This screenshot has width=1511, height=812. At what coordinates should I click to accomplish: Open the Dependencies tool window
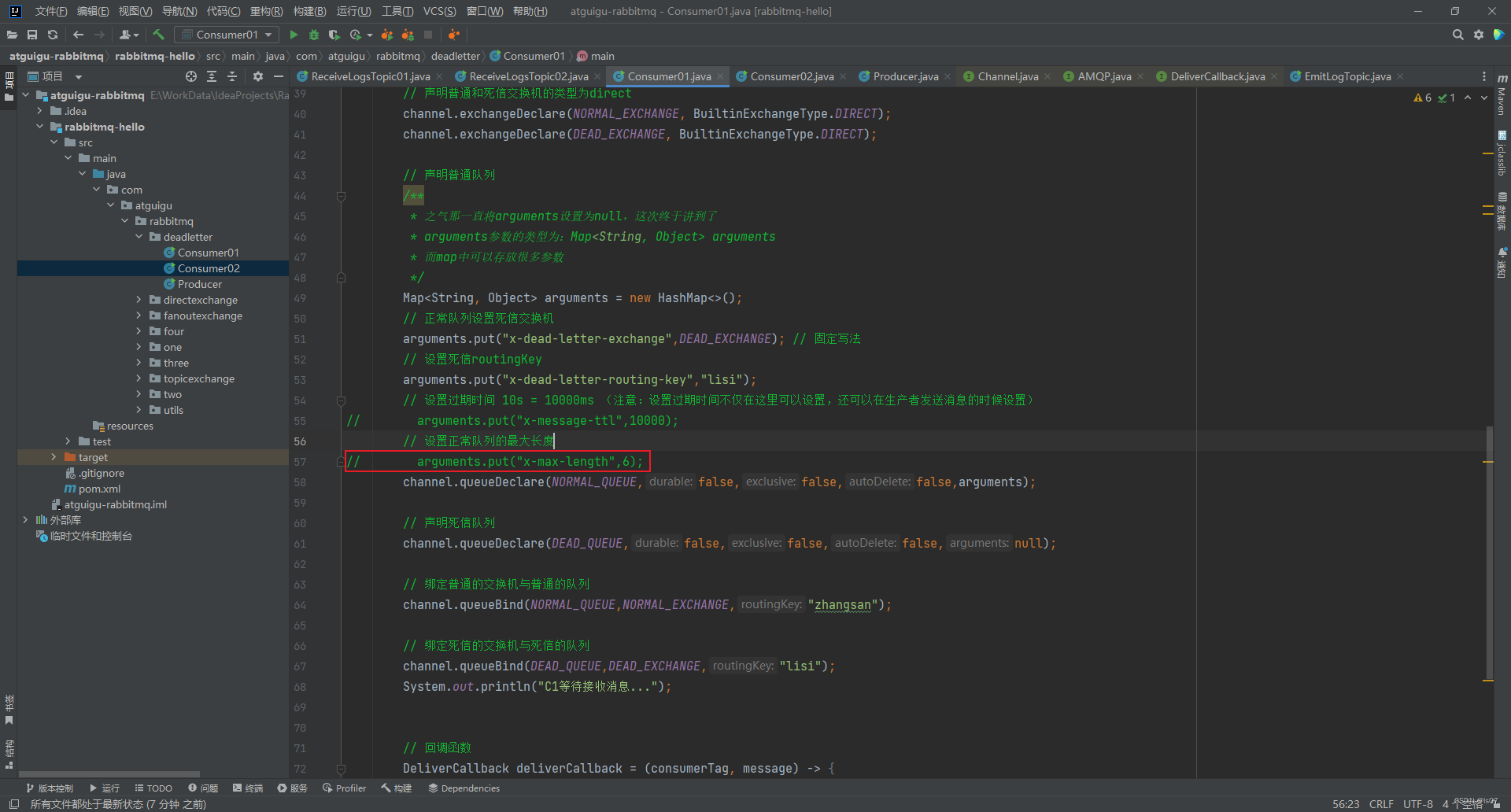464,788
